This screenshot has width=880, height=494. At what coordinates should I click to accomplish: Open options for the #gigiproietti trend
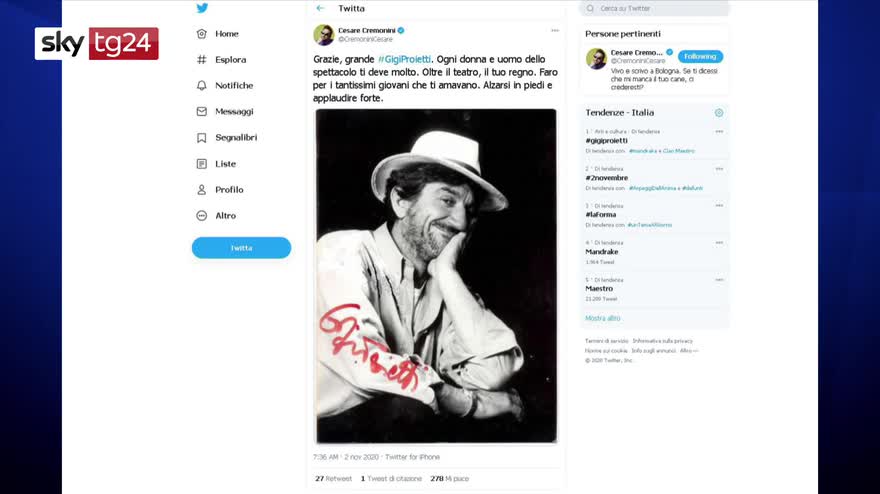tap(719, 131)
